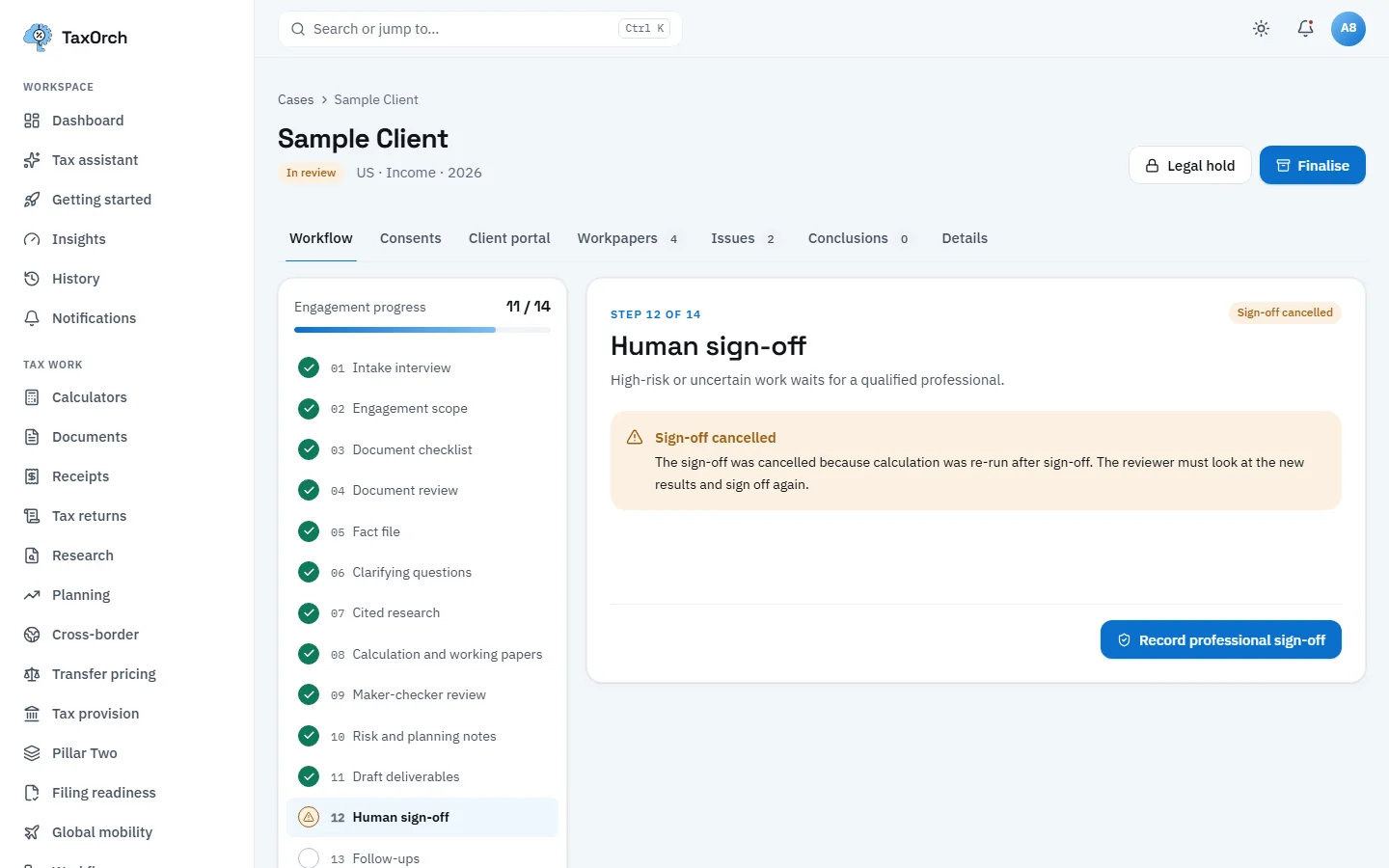Open the notifications bell in the top bar

pos(1305,29)
